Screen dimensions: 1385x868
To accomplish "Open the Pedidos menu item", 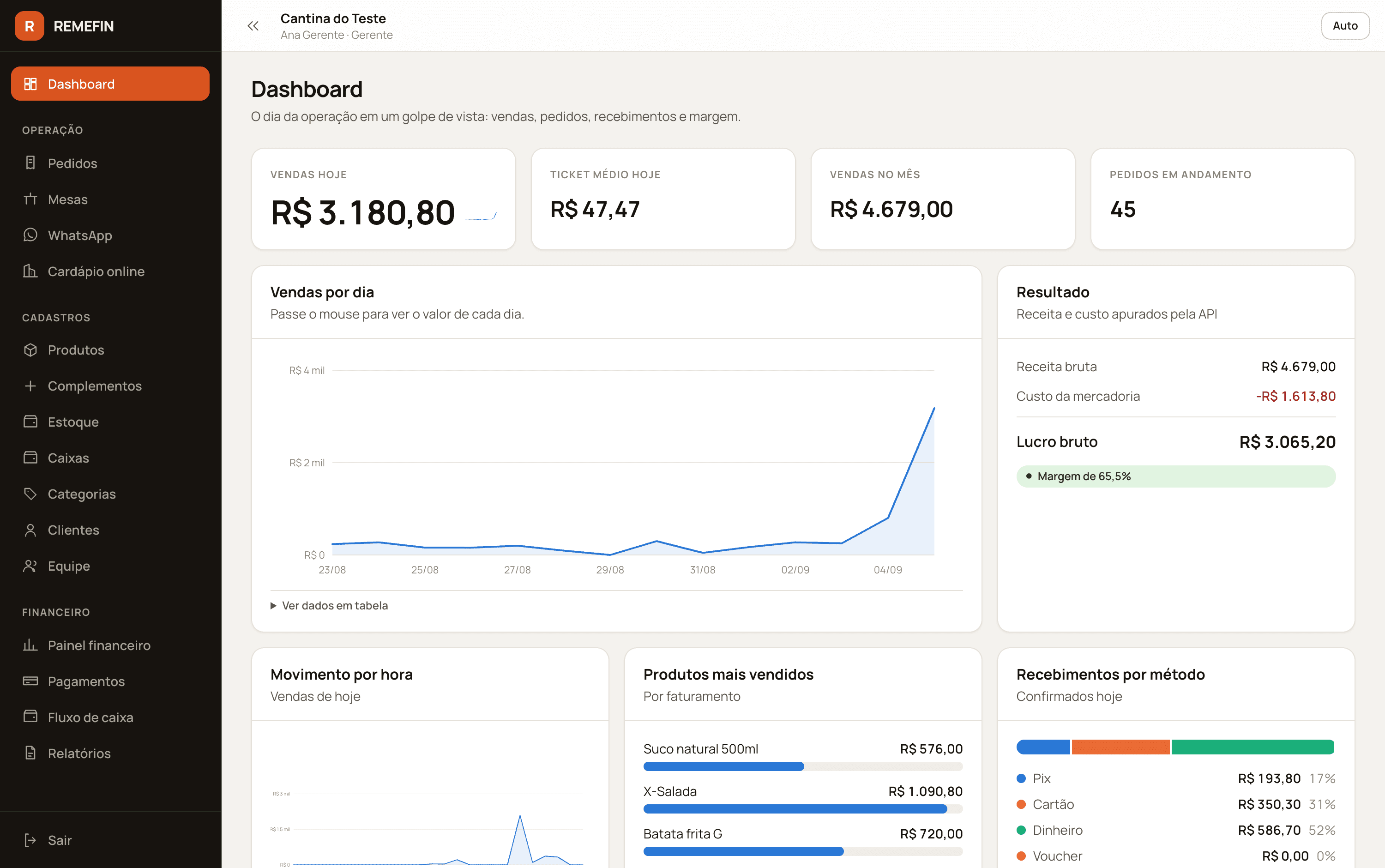I will coord(110,163).
